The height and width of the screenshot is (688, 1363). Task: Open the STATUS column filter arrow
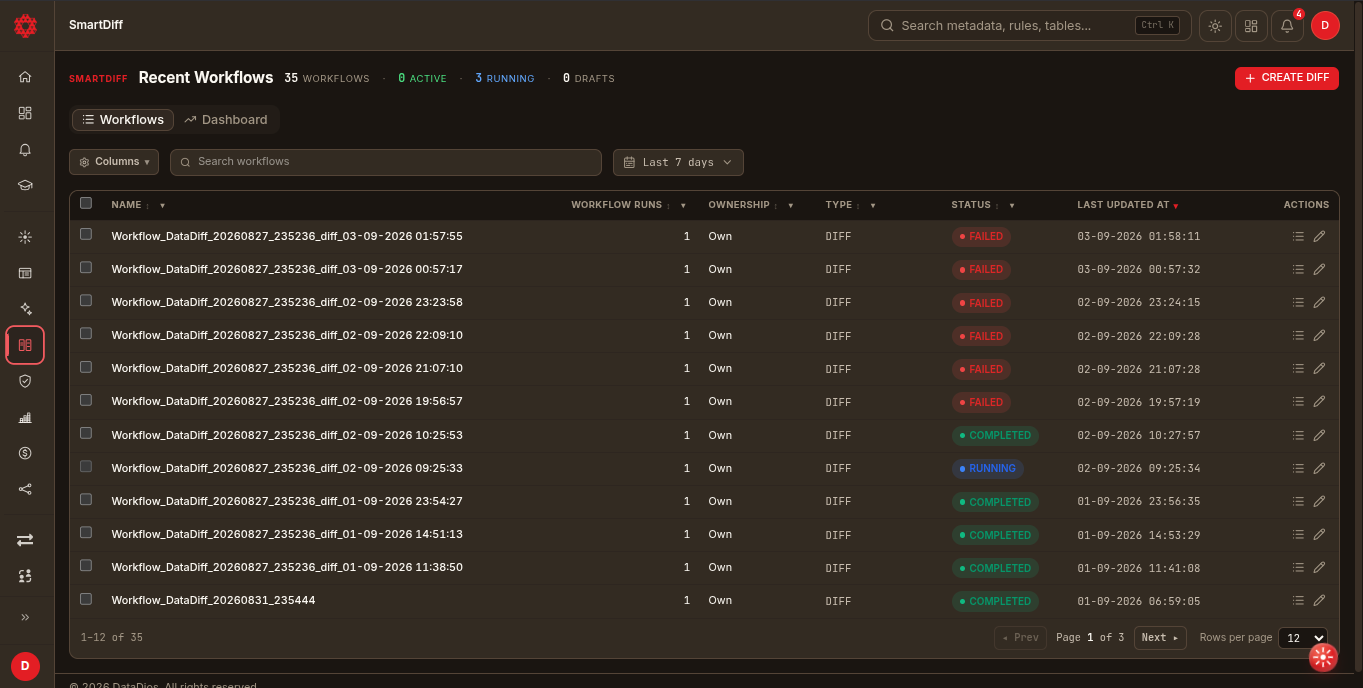pos(1011,205)
